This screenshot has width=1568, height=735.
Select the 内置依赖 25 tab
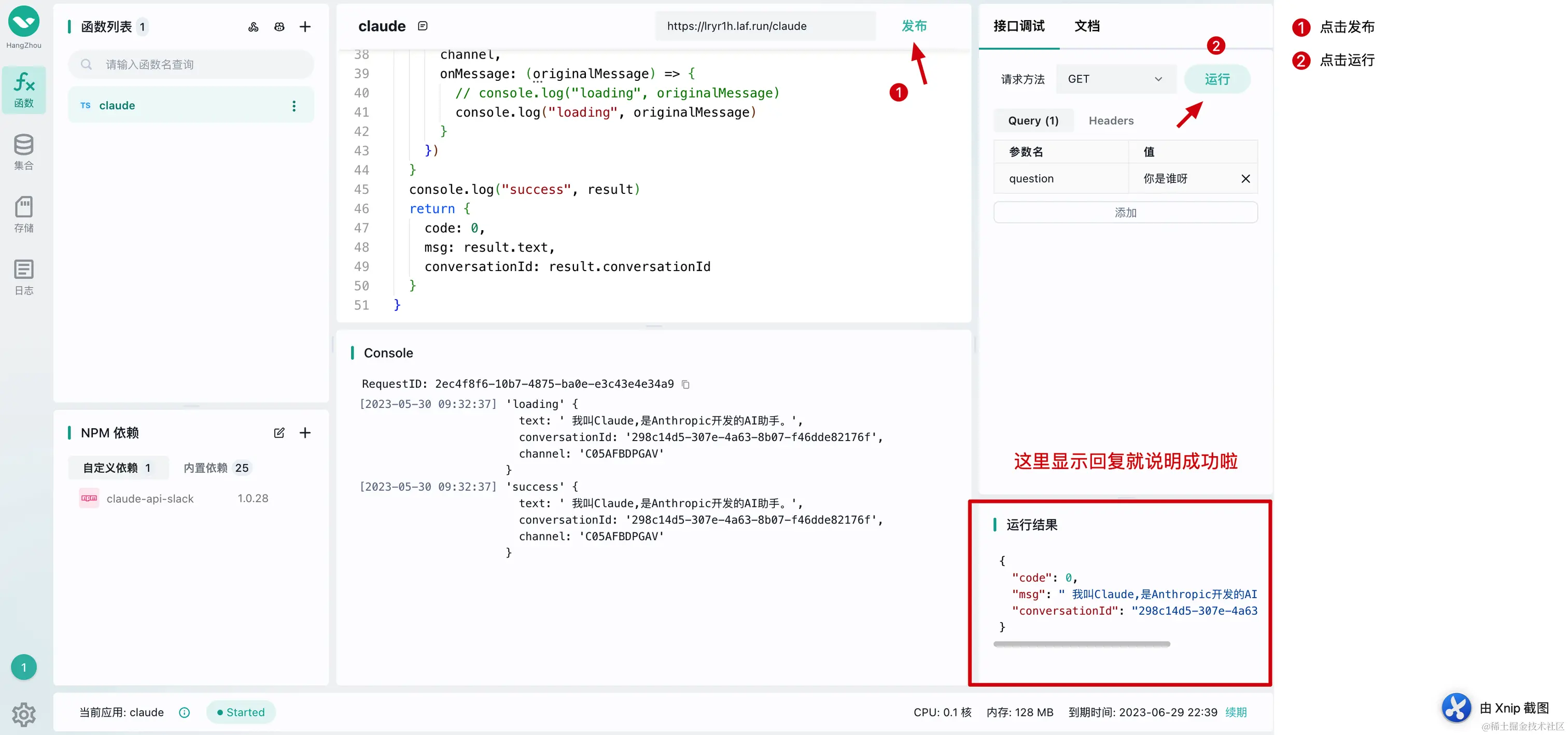(216, 468)
